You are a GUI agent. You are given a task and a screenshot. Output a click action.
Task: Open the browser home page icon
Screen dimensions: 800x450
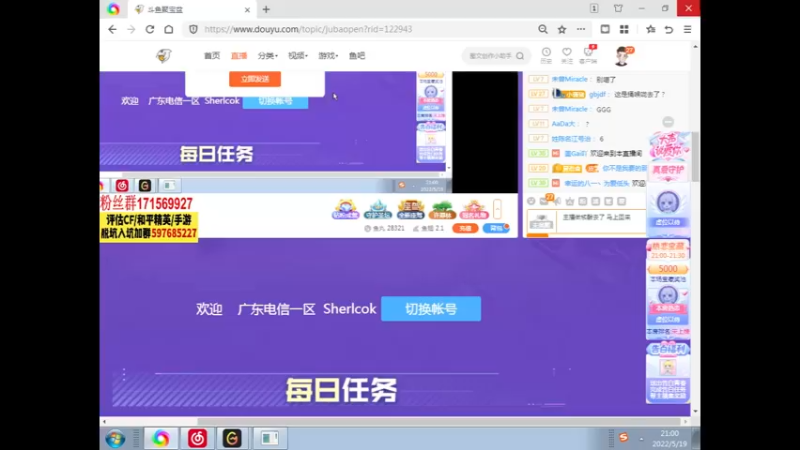[169, 30]
